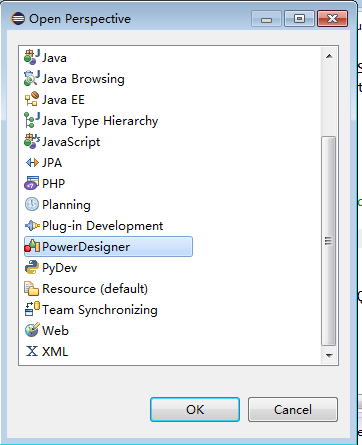The width and height of the screenshot is (362, 445).
Task: Click the JPA perspective icon
Action: coord(32,162)
